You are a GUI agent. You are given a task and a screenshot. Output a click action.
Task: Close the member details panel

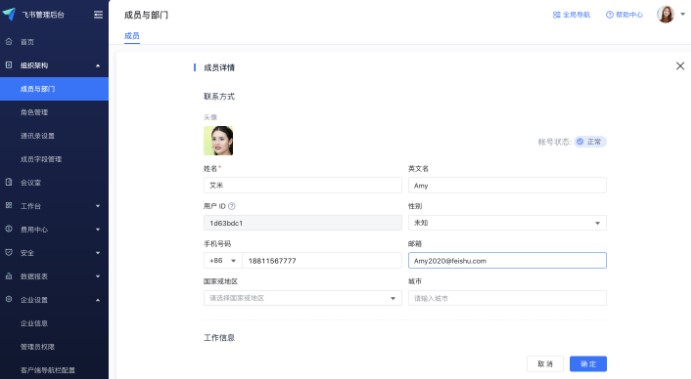coord(680,66)
